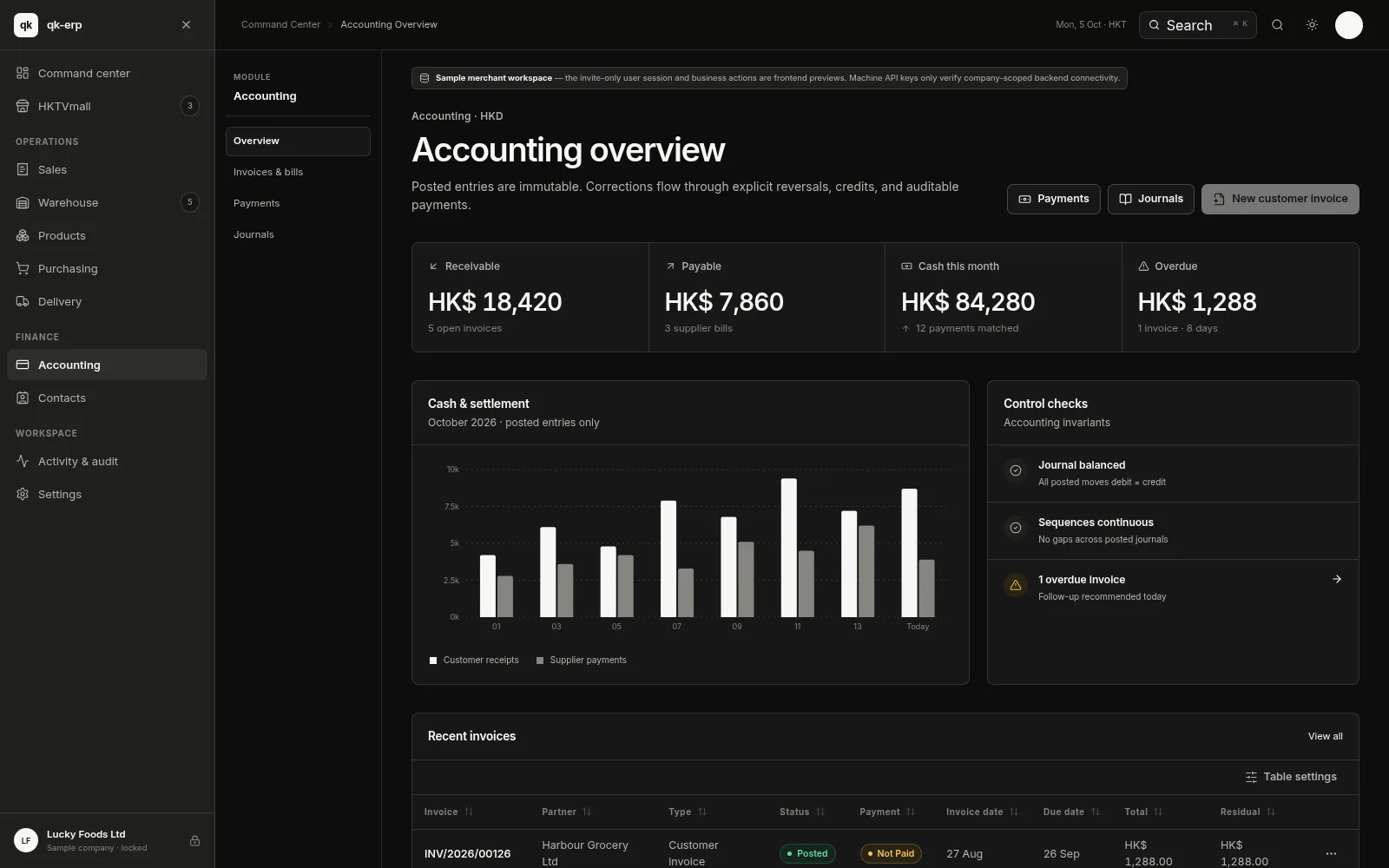1389x868 pixels.
Task: Open Invoices & bills section
Action: click(x=298, y=172)
